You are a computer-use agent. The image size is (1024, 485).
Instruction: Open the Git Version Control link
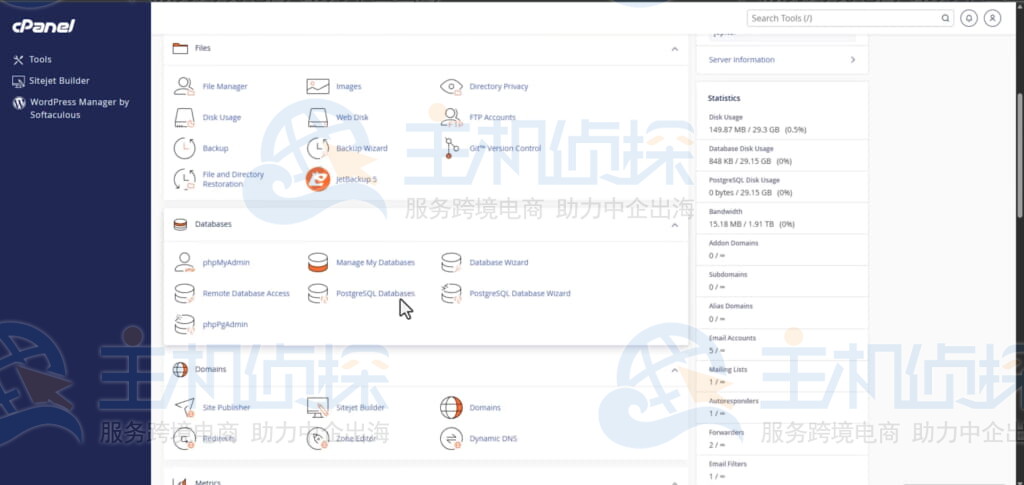click(505, 148)
